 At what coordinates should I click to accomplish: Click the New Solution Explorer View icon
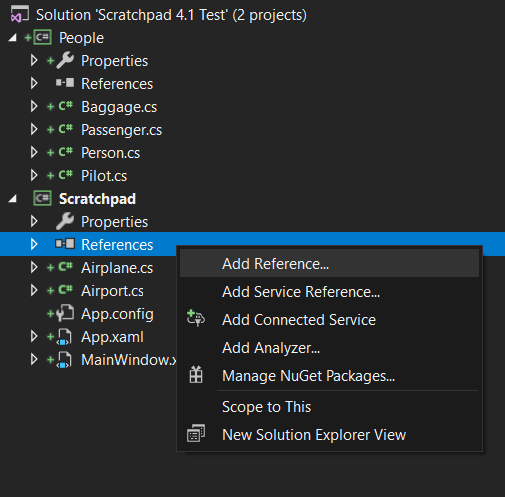pos(196,433)
